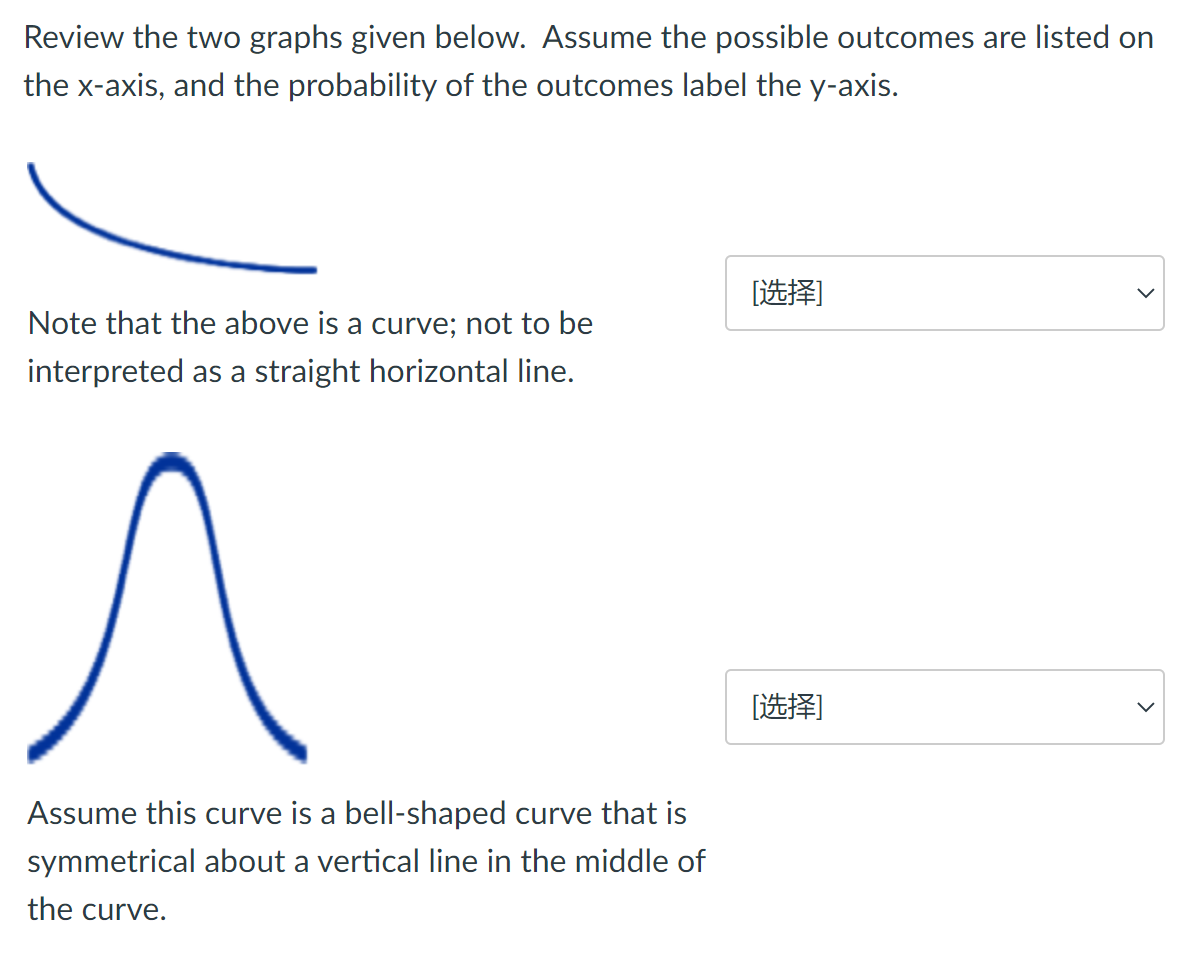This screenshot has width=1195, height=971.
Task: Click the note about the curve interpretation
Action: click(x=310, y=347)
